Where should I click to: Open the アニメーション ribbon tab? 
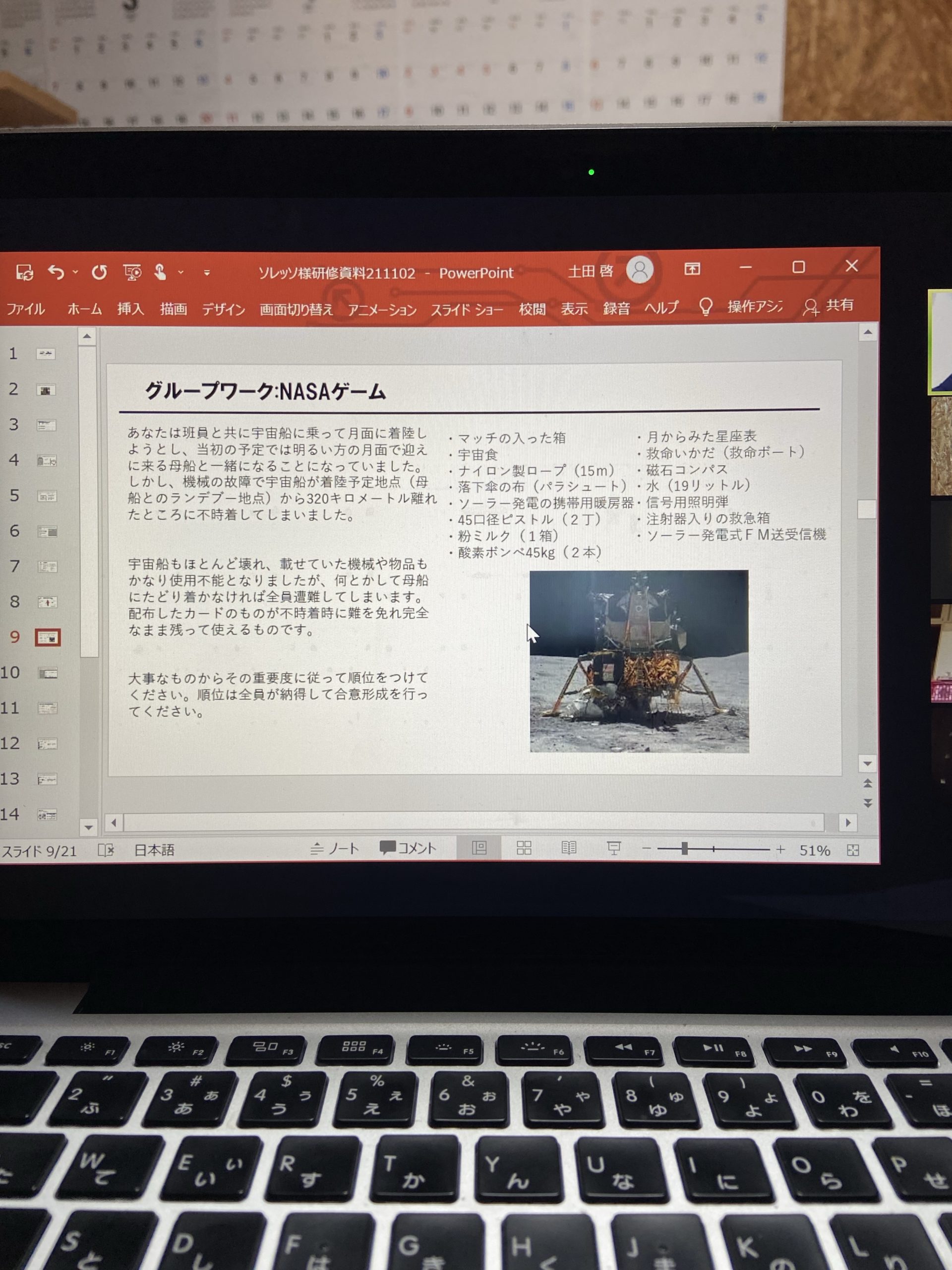(x=382, y=310)
